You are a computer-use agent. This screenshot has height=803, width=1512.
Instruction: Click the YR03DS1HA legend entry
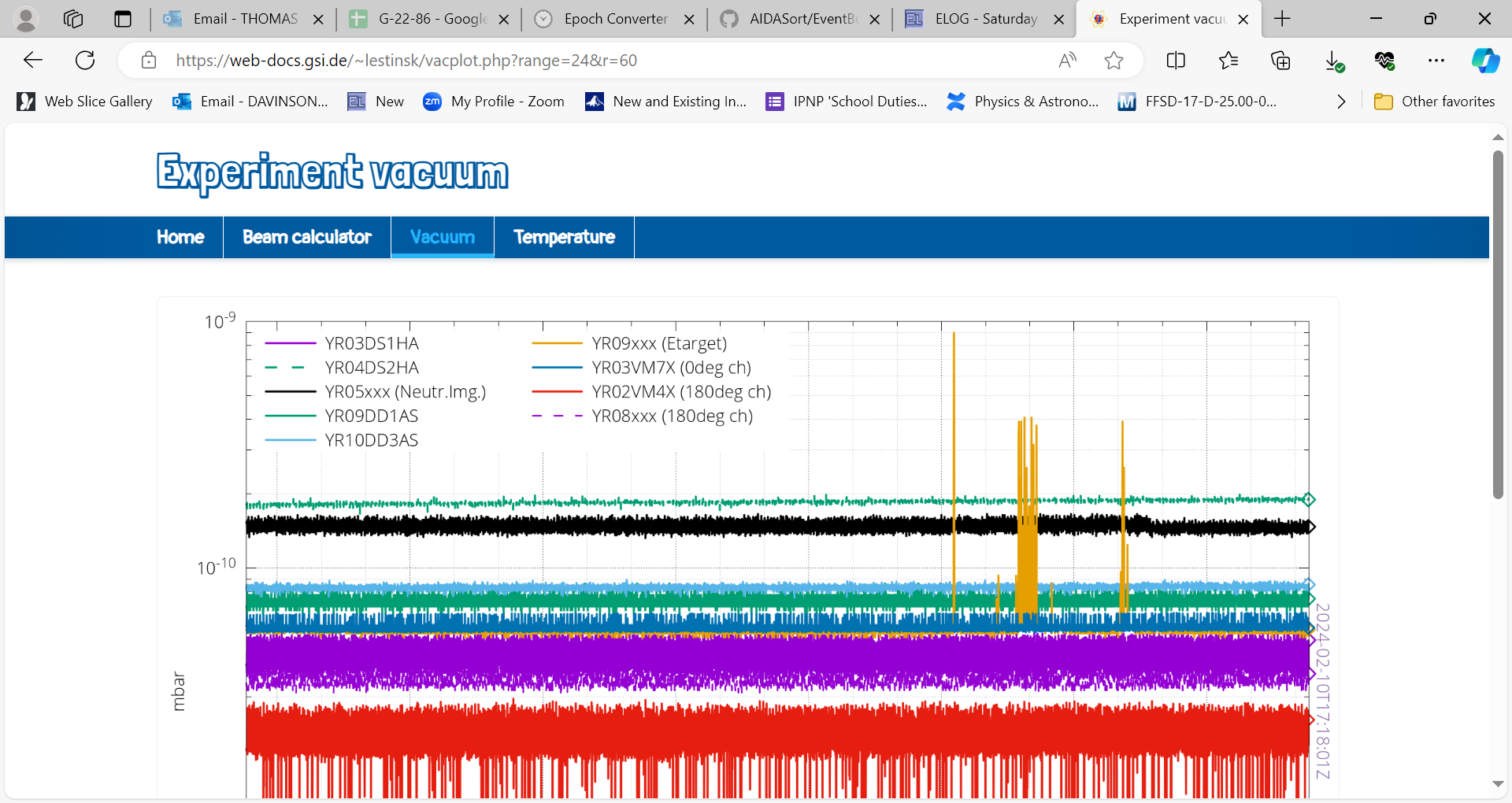point(342,343)
